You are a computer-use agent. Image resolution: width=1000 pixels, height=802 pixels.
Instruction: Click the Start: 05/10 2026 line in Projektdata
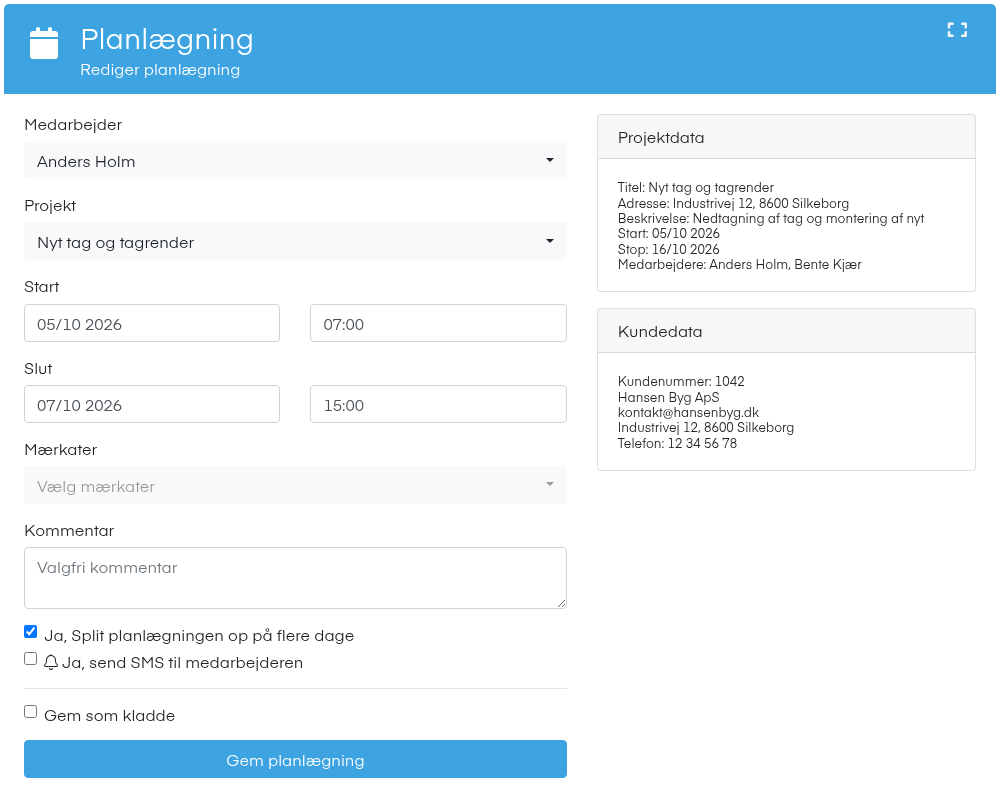tap(668, 233)
